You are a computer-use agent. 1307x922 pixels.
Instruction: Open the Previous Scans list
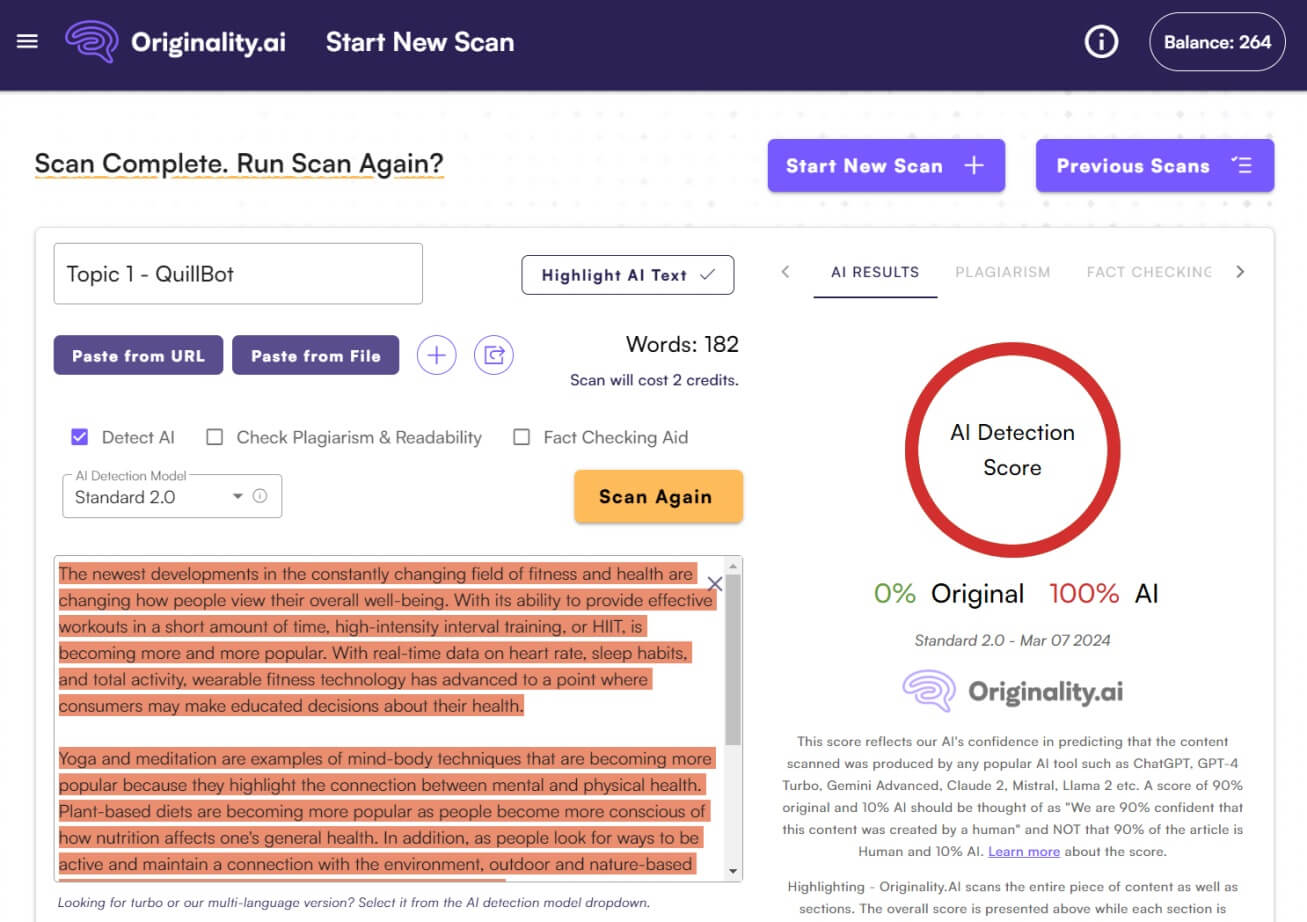[1154, 166]
